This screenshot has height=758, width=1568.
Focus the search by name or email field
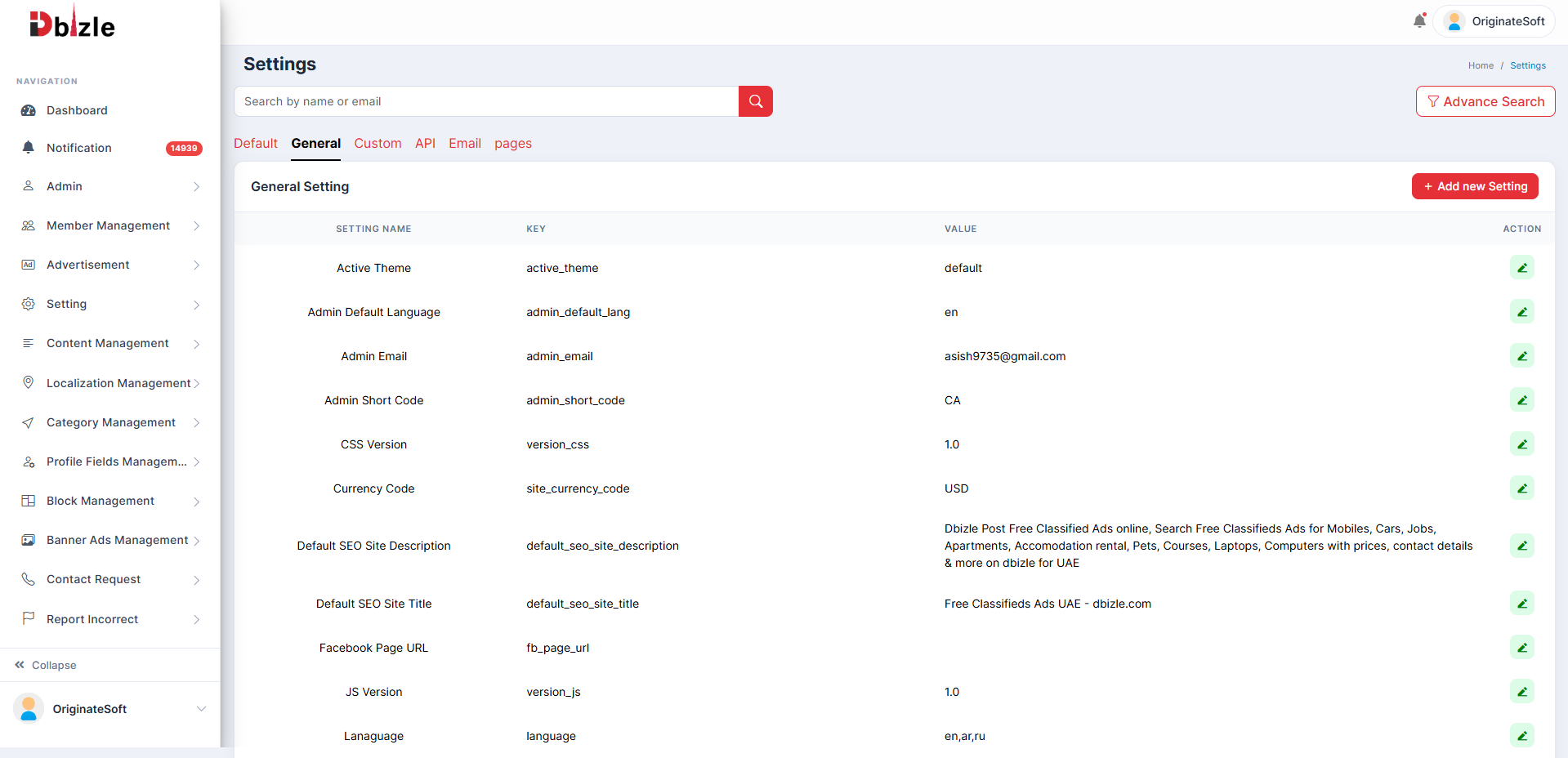pyautogui.click(x=486, y=101)
